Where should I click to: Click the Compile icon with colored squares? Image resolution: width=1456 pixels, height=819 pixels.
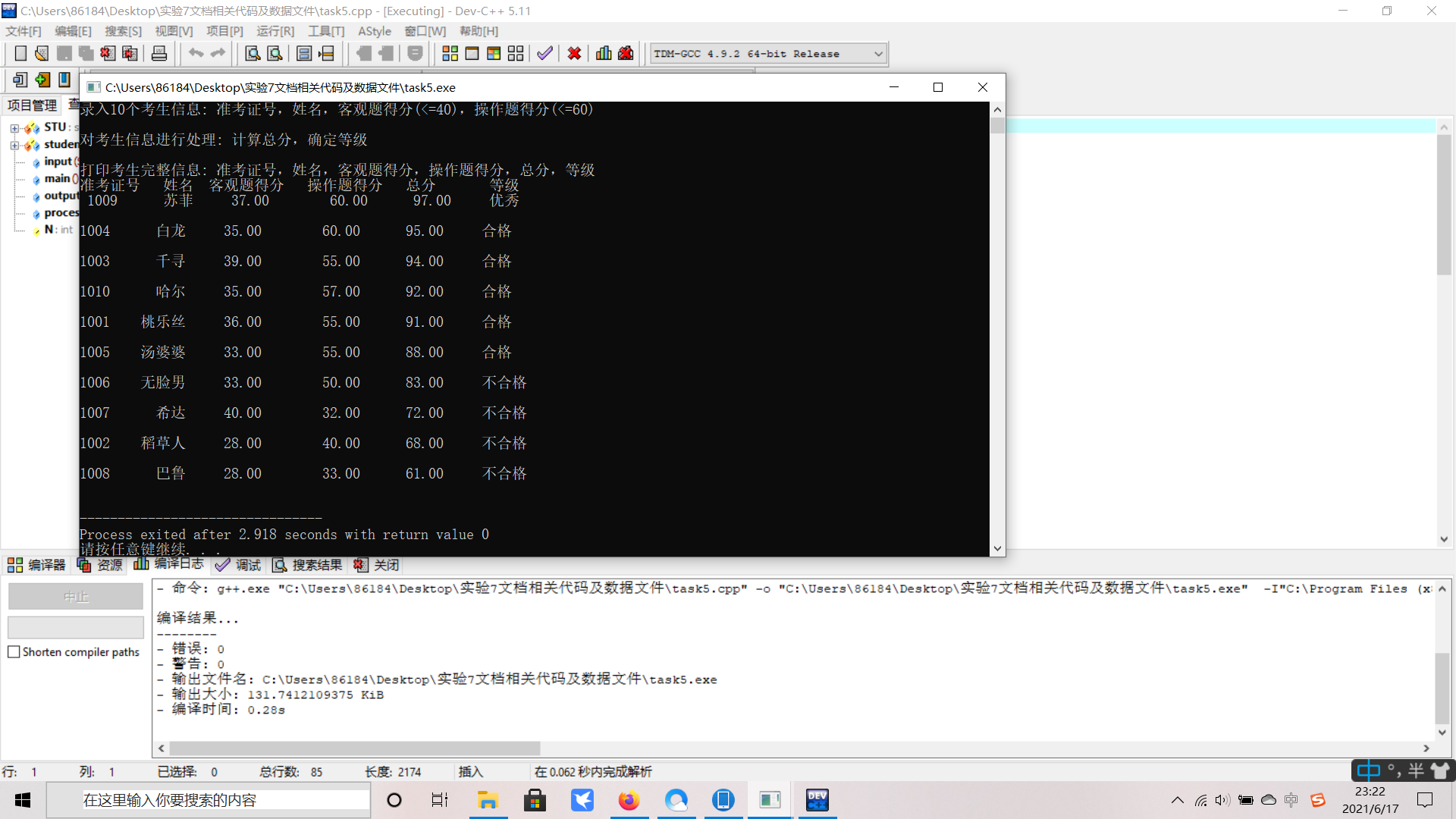coord(450,54)
